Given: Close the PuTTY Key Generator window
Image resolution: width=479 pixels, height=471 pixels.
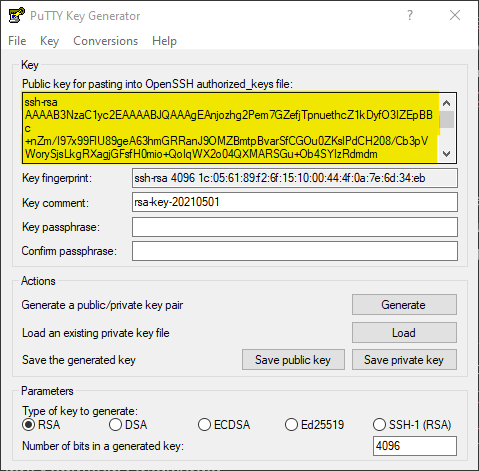Looking at the screenshot, I should (x=455, y=15).
